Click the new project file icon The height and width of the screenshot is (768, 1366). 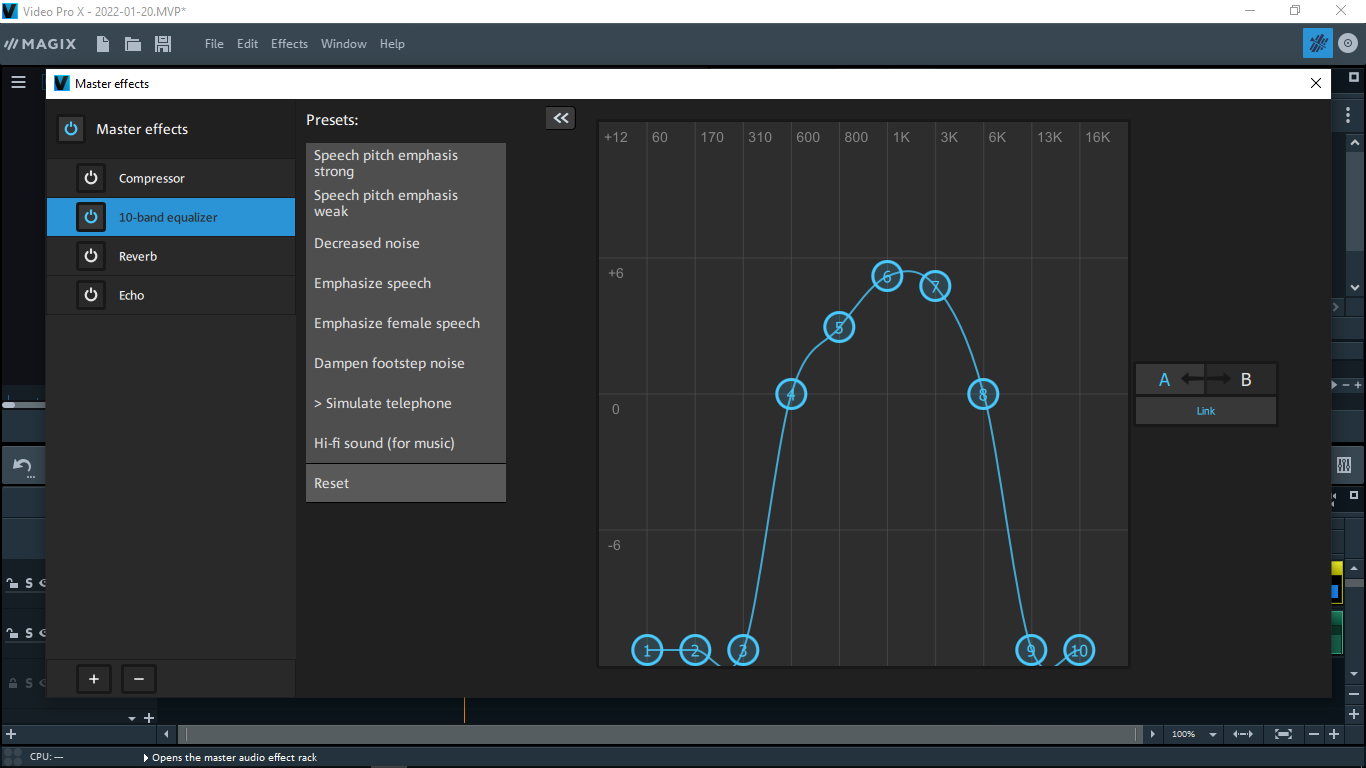[x=103, y=44]
